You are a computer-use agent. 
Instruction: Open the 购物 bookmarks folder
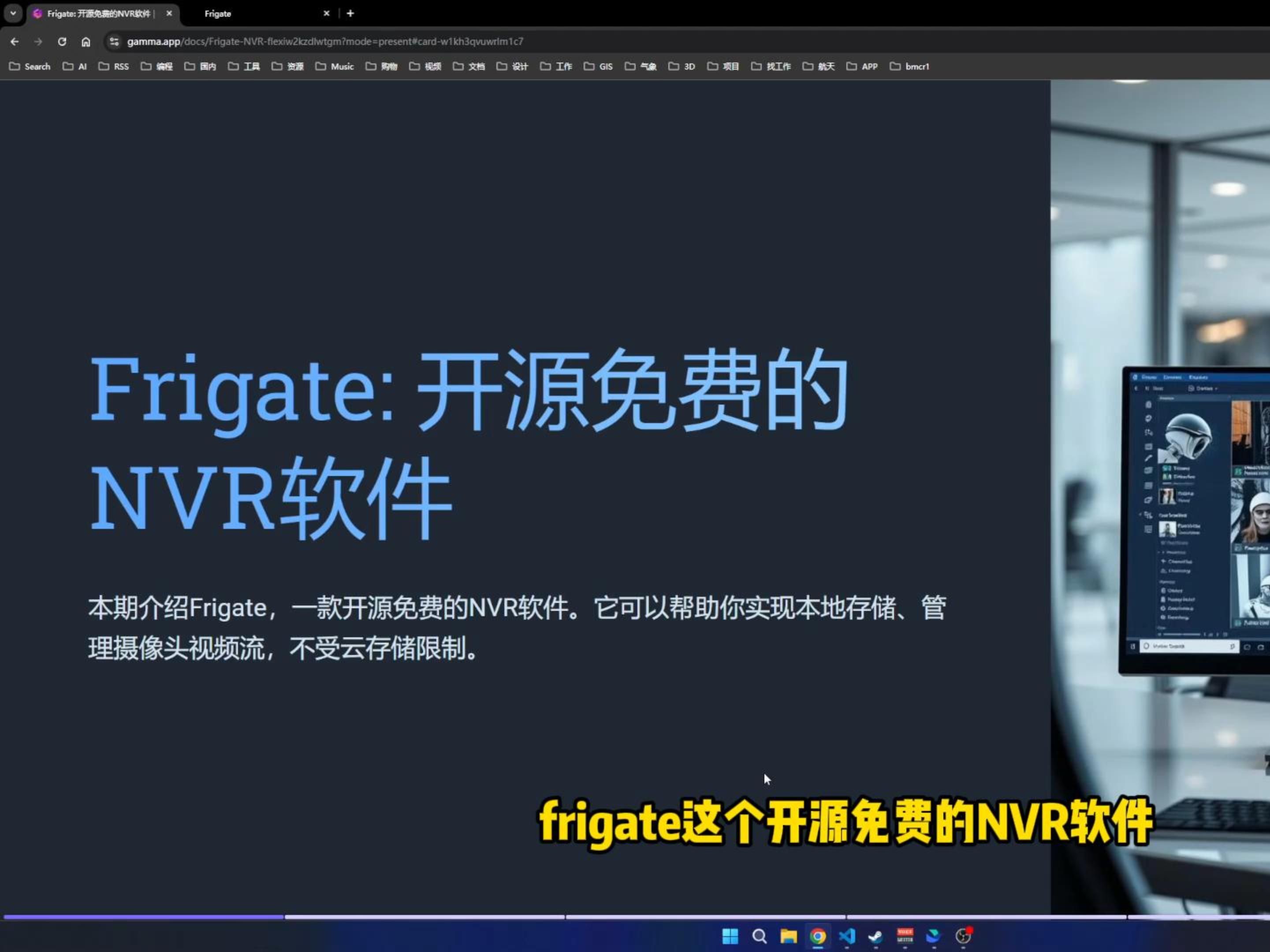point(382,67)
